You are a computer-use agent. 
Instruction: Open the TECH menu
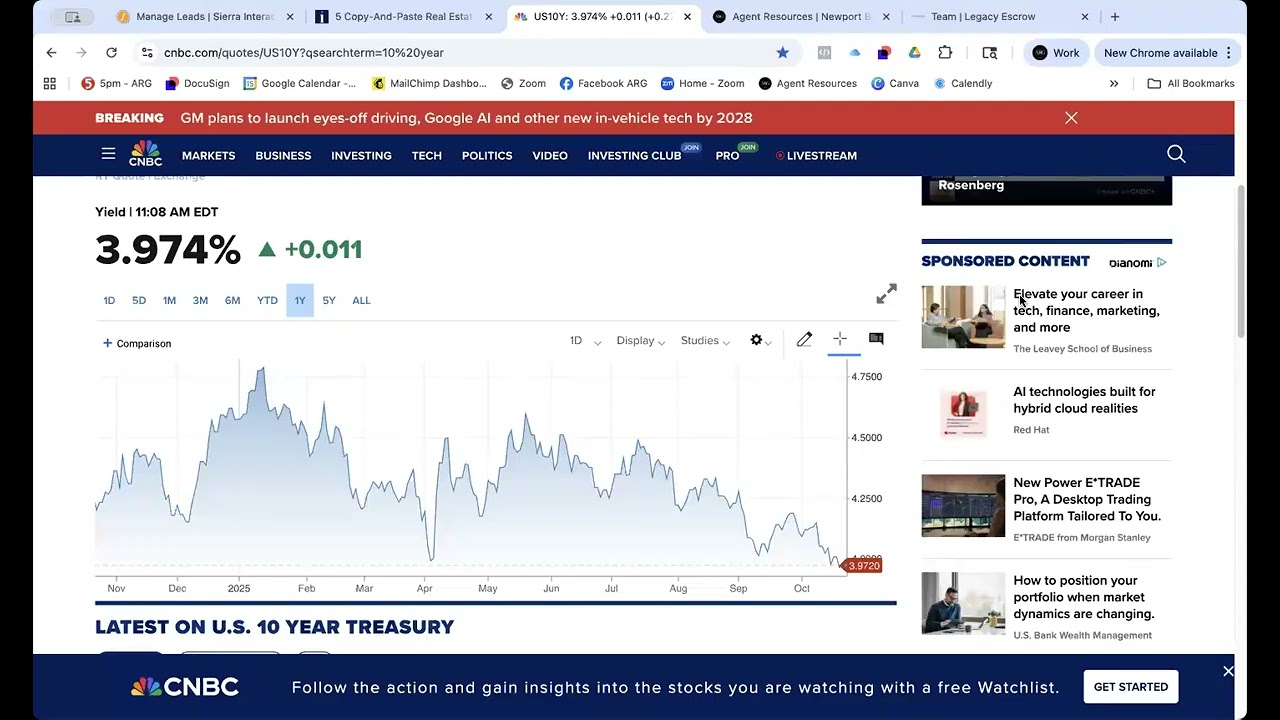coord(426,155)
